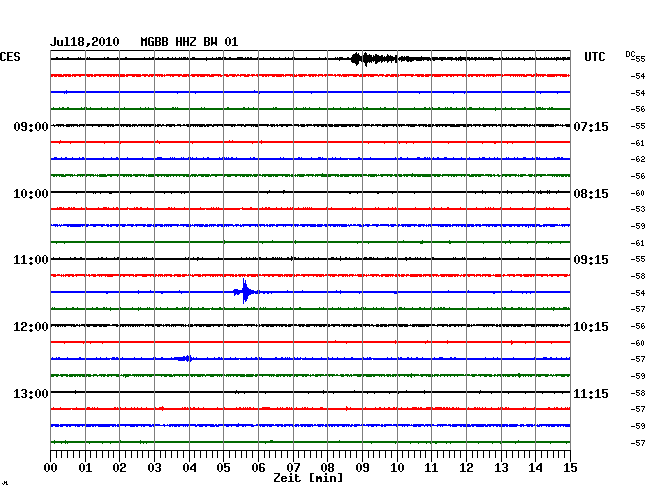Click the UTC column header

click(x=594, y=57)
